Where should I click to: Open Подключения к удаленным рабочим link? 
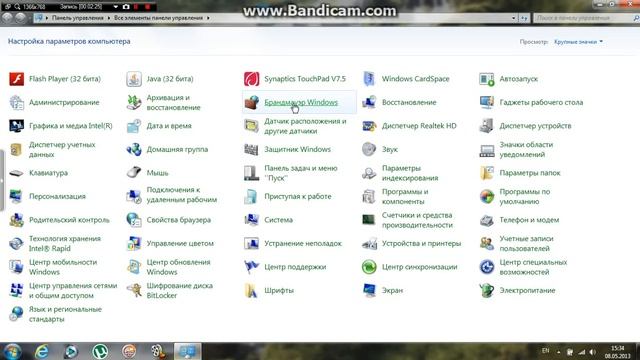(x=182, y=195)
